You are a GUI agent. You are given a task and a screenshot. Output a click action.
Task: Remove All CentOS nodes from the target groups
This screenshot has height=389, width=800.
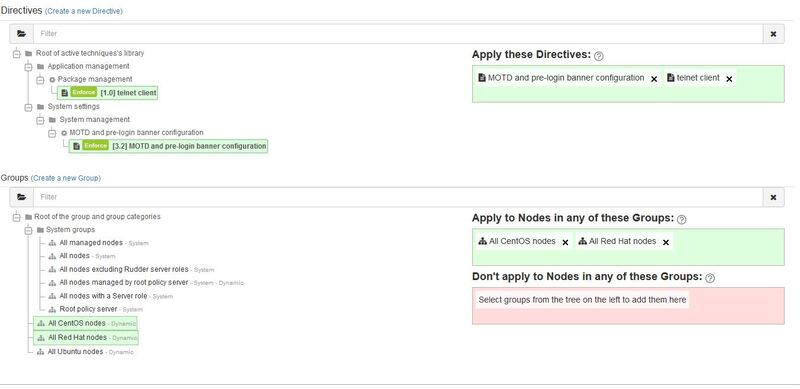(565, 242)
